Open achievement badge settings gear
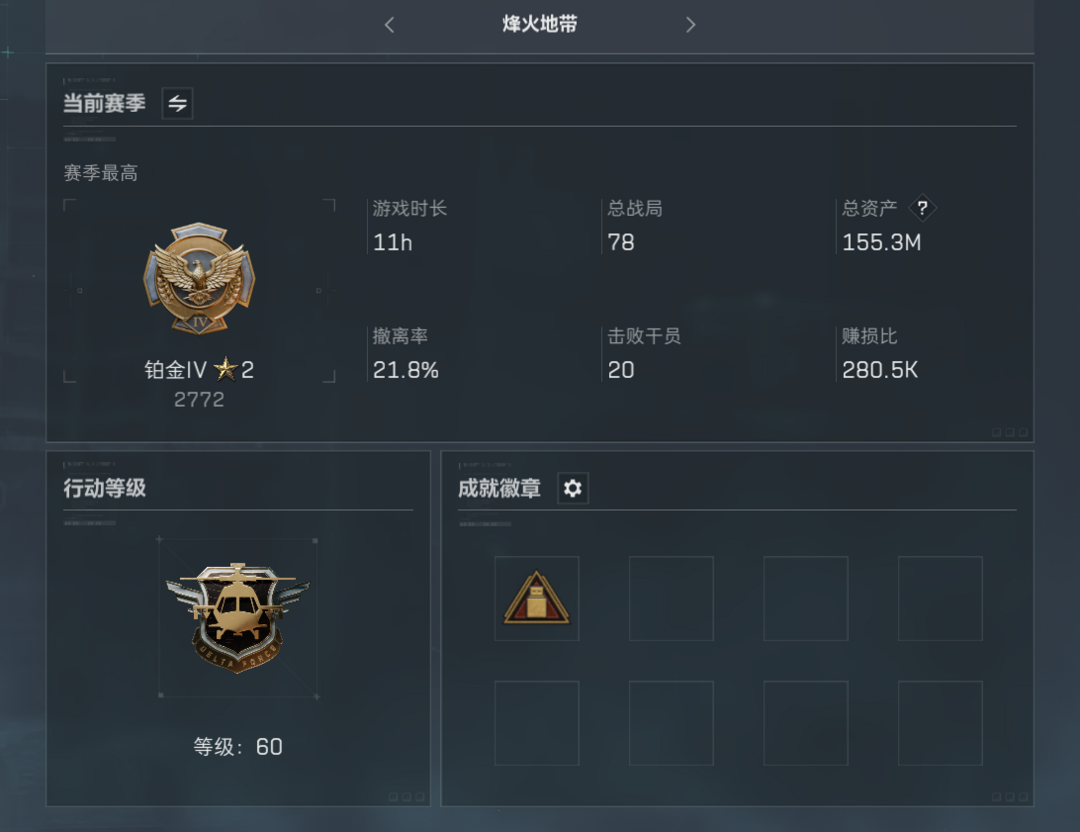 pyautogui.click(x=572, y=488)
